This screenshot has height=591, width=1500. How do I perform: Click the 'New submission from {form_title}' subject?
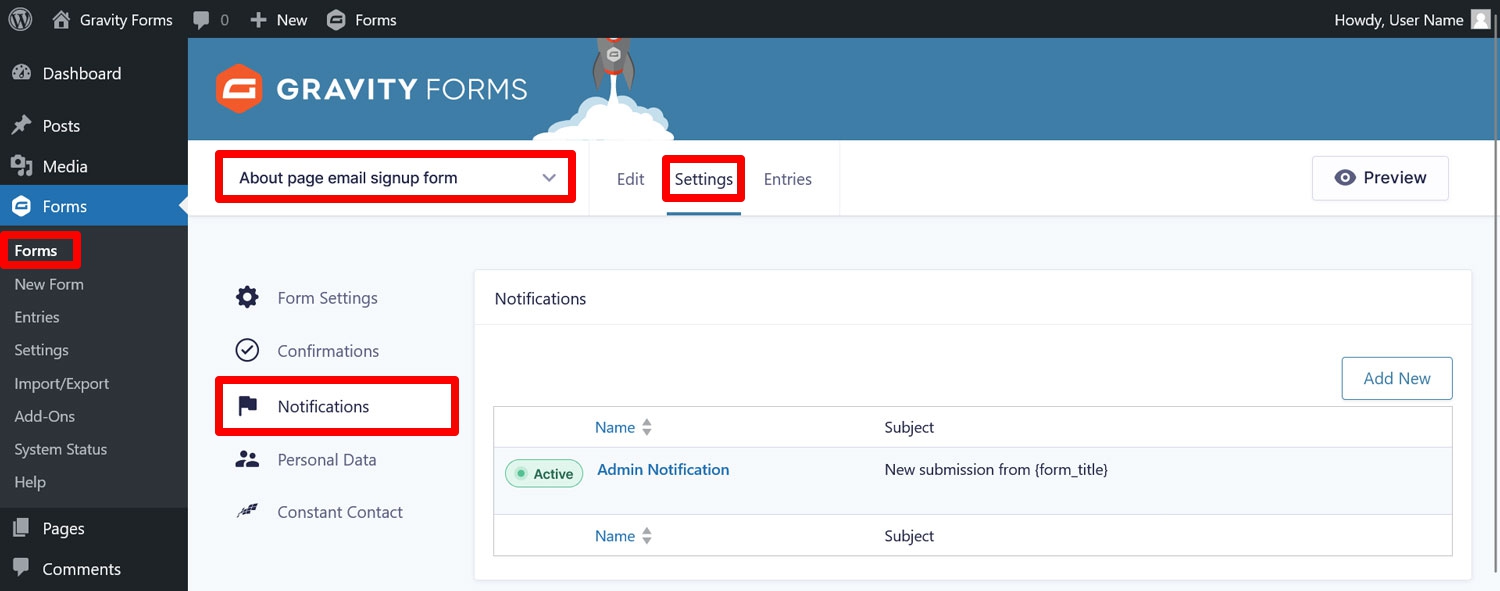point(996,469)
